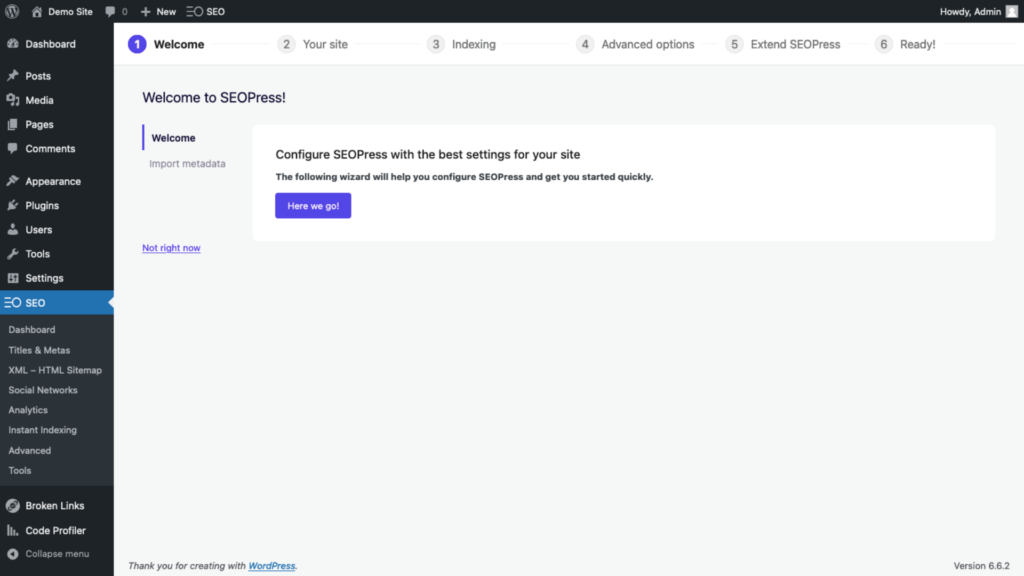Click the Not right now link
The height and width of the screenshot is (576, 1024).
point(171,248)
